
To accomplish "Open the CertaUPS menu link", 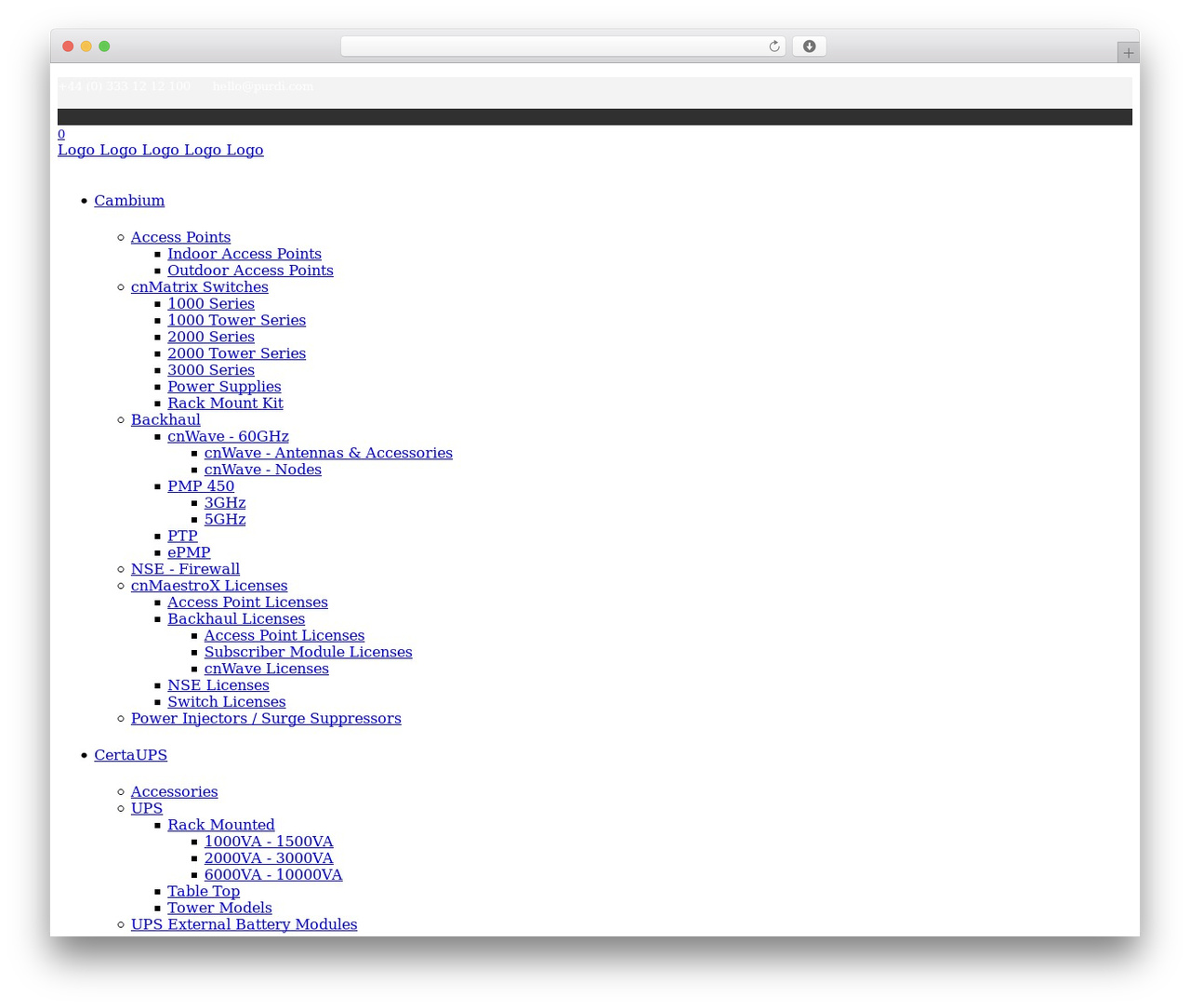I will click(x=130, y=755).
